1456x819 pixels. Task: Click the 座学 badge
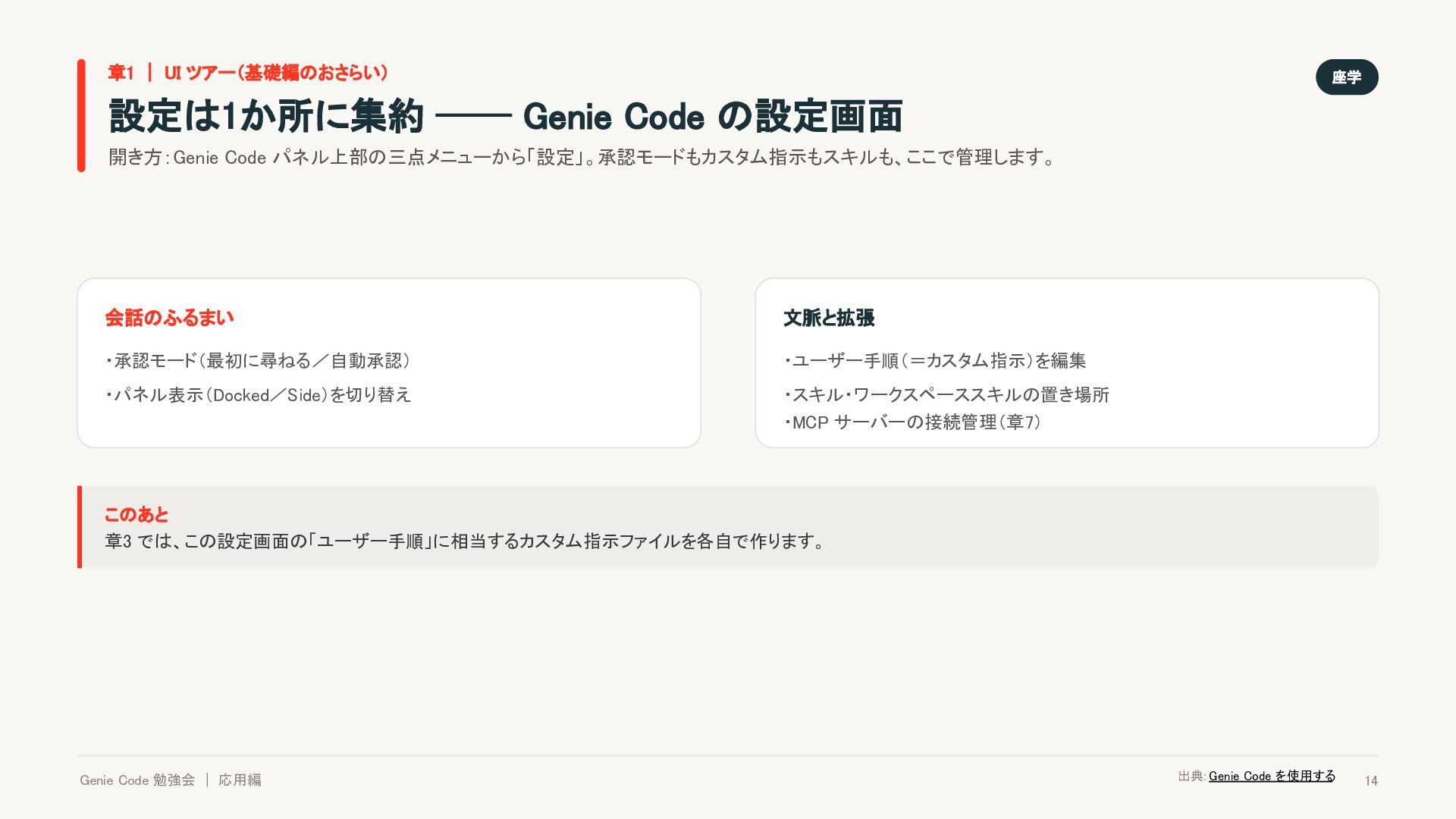tap(1347, 77)
